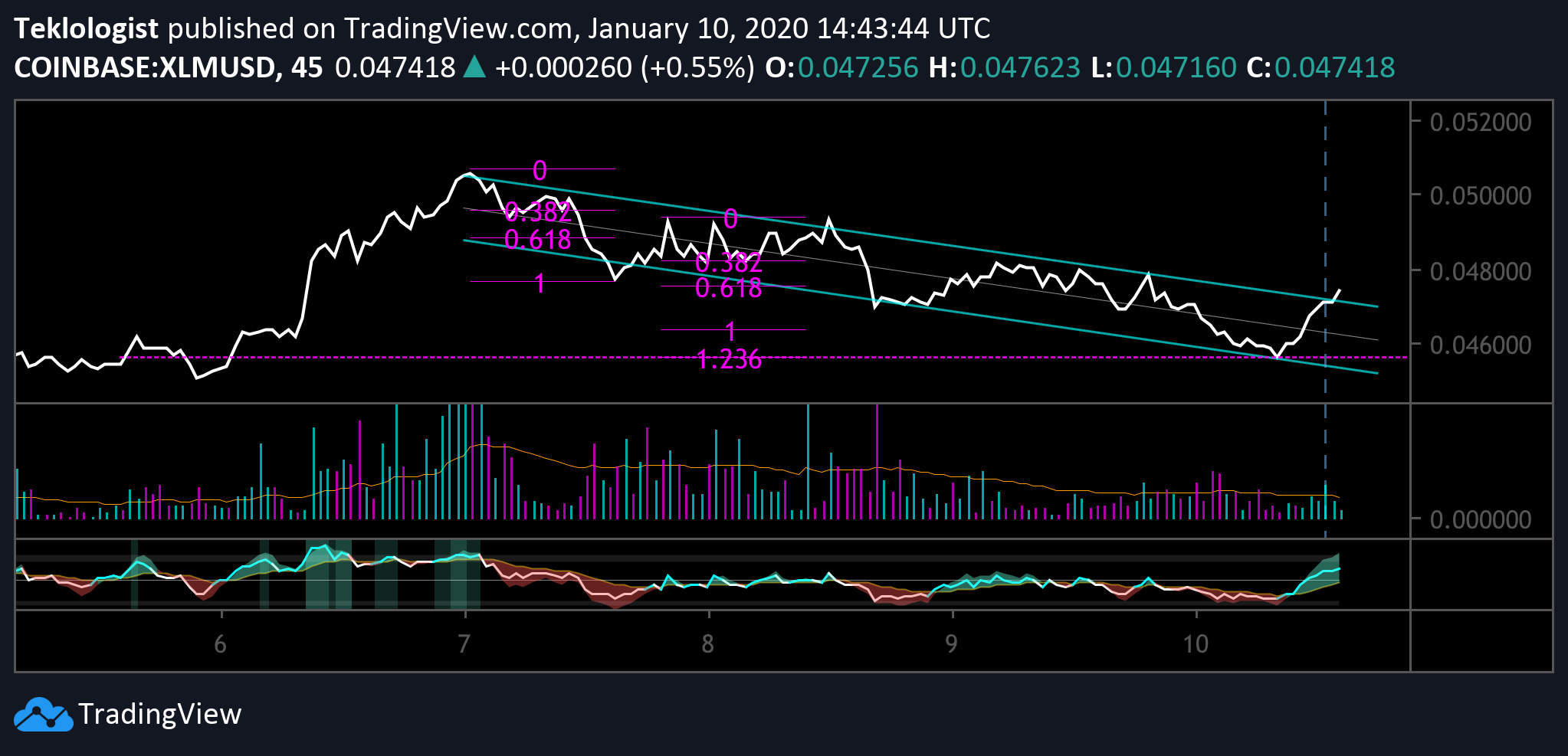Click the COINBASE:XLMUSD, 45 symbol label
Image resolution: width=1568 pixels, height=756 pixels.
(x=169, y=67)
